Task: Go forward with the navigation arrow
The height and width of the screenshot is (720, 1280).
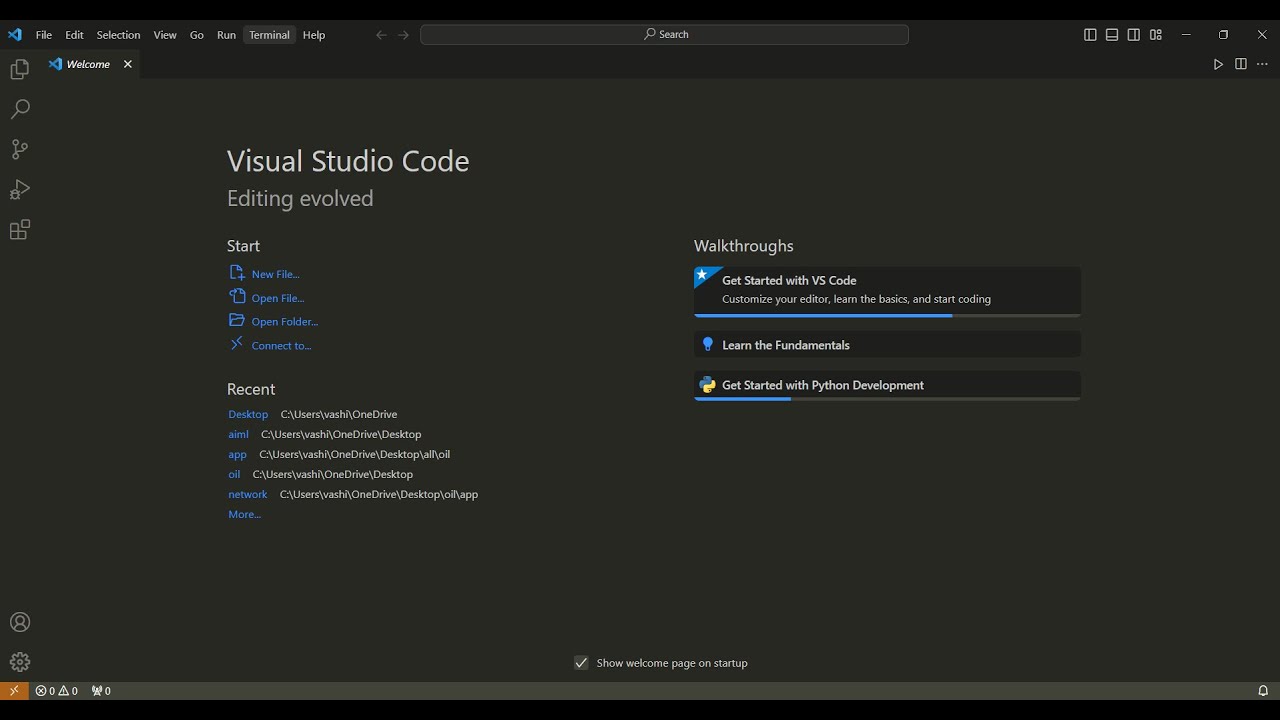Action: [404, 35]
